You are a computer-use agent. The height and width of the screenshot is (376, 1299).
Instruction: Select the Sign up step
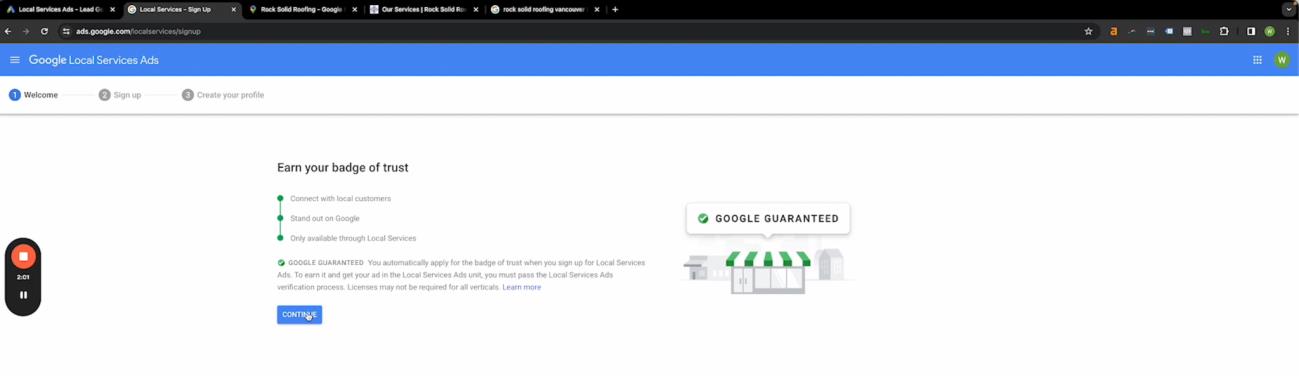(120, 95)
